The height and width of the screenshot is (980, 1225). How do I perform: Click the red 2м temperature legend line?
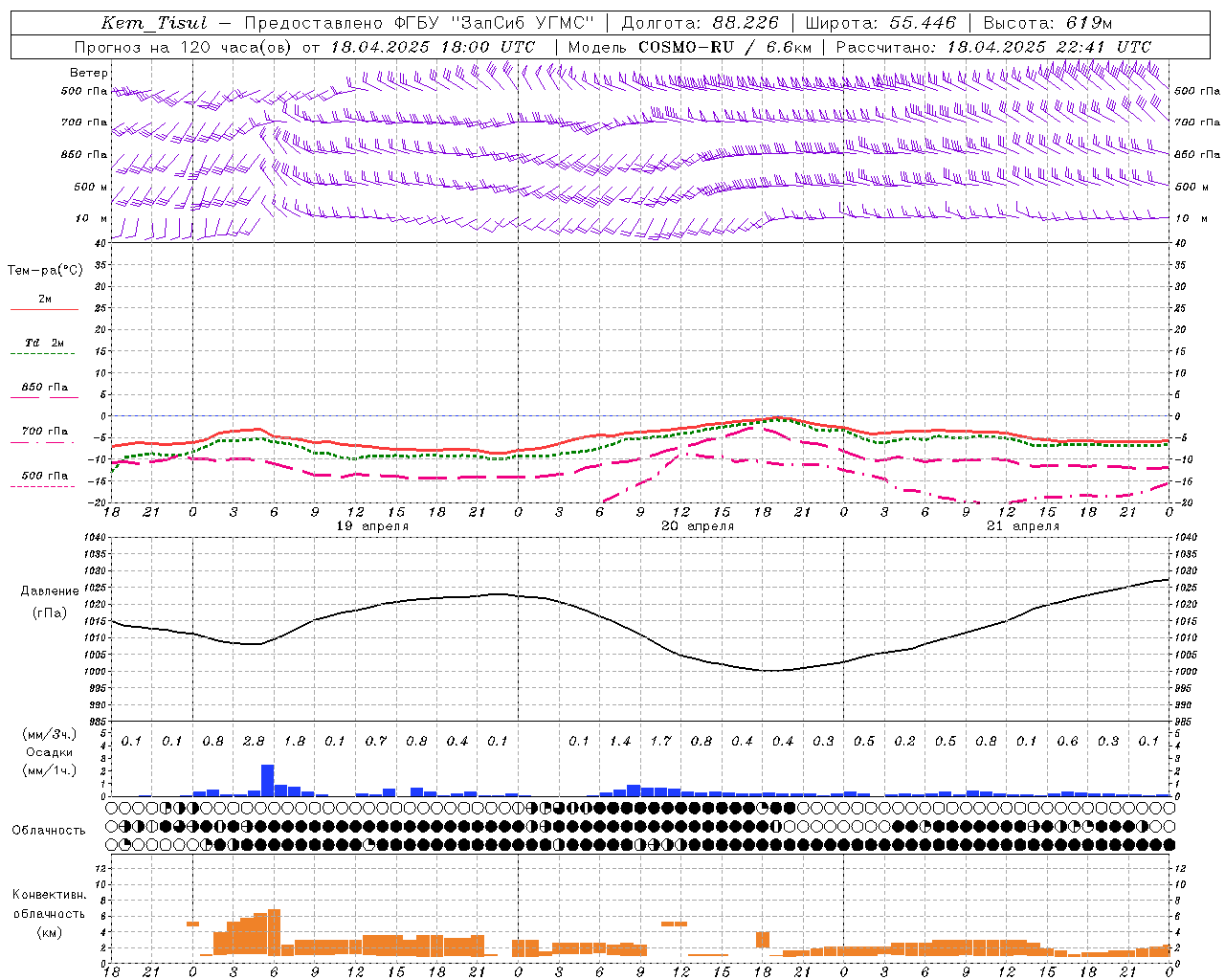click(44, 309)
